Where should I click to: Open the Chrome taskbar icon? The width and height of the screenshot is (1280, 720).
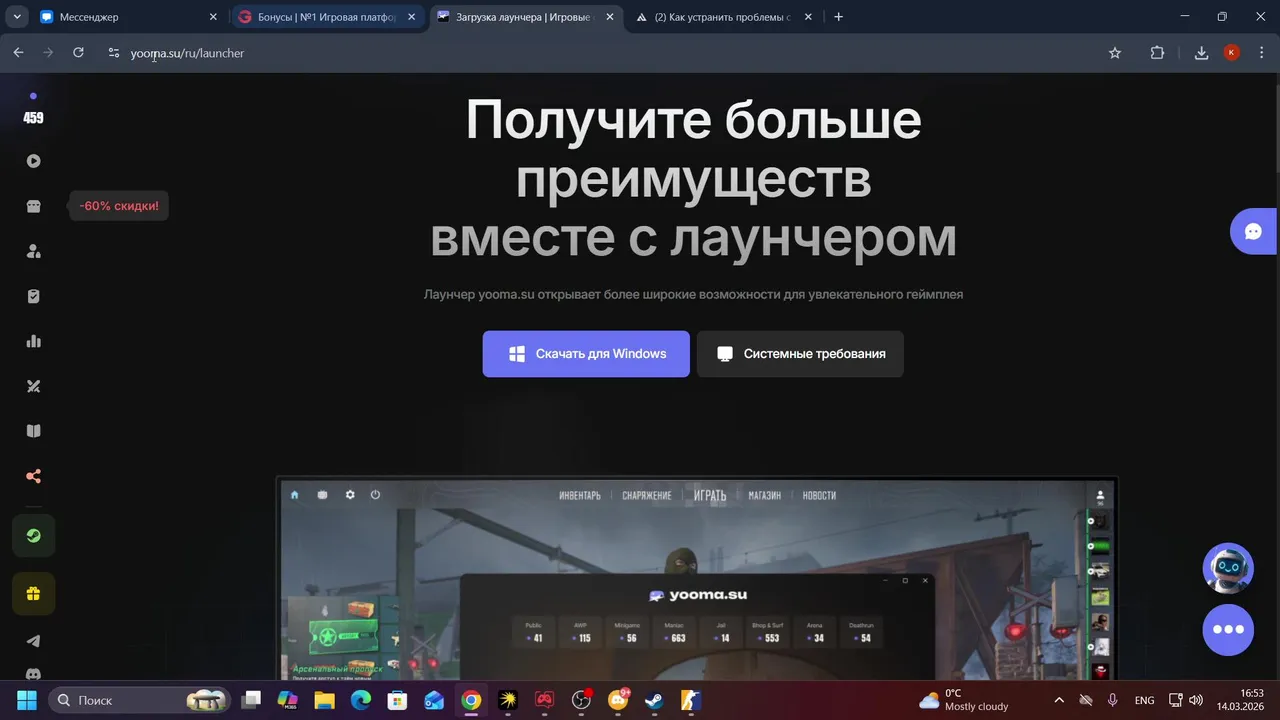(x=471, y=700)
